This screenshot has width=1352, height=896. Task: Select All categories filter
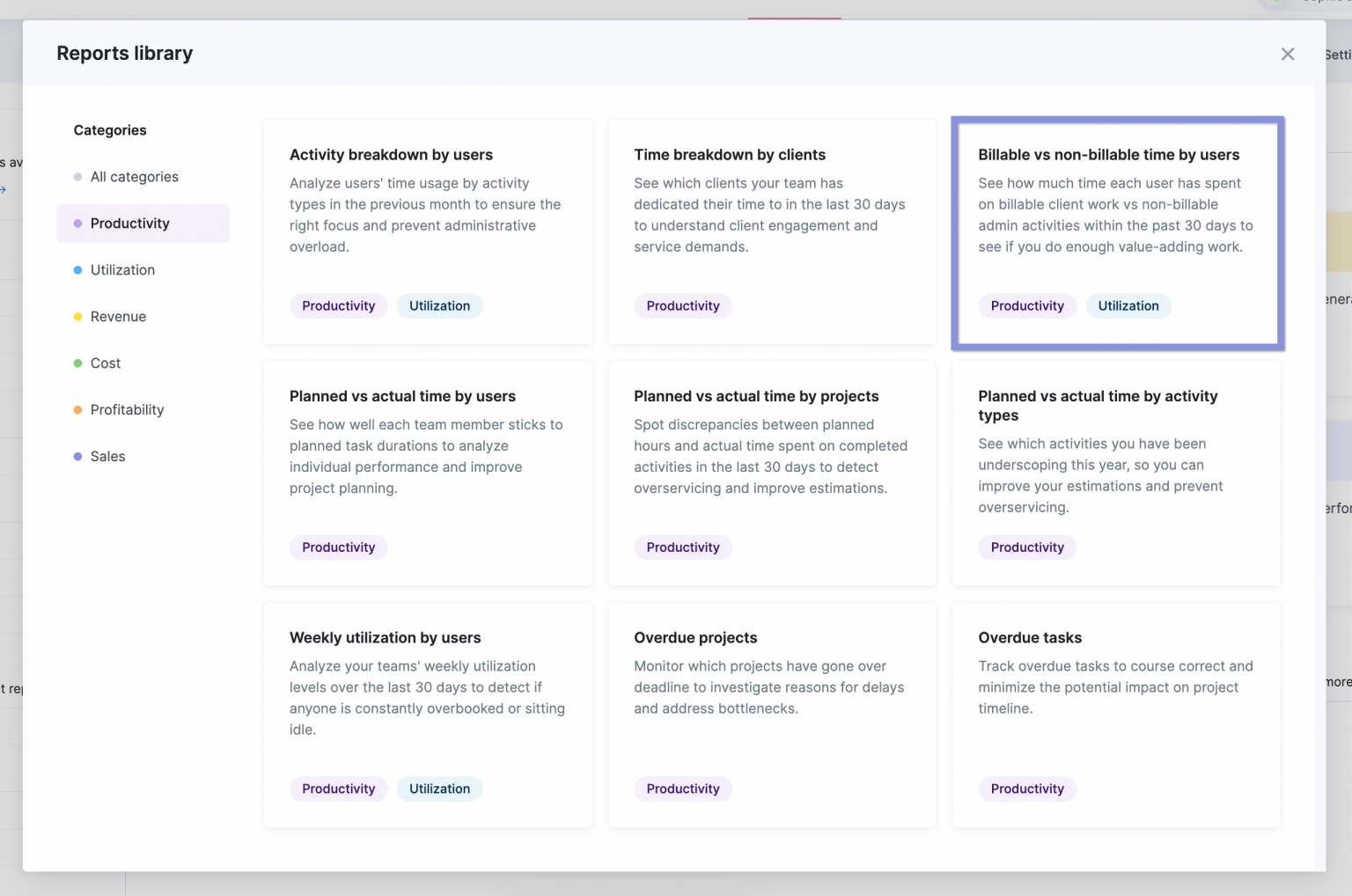(x=134, y=177)
